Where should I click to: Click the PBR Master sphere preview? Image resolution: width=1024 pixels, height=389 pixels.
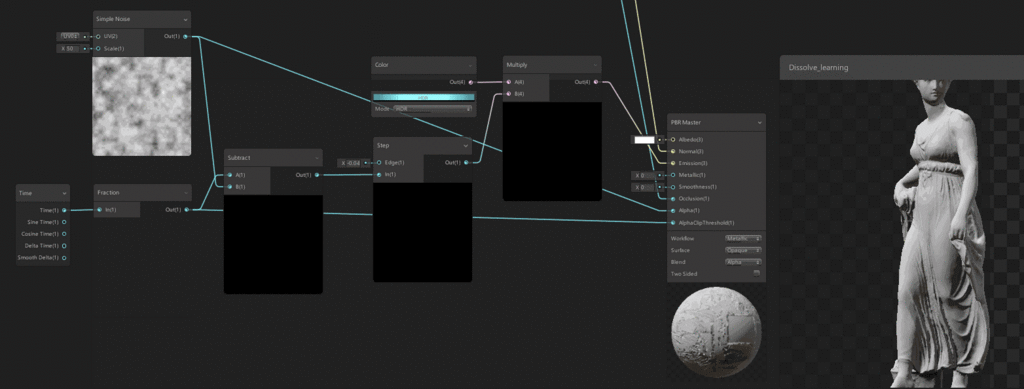[716, 333]
